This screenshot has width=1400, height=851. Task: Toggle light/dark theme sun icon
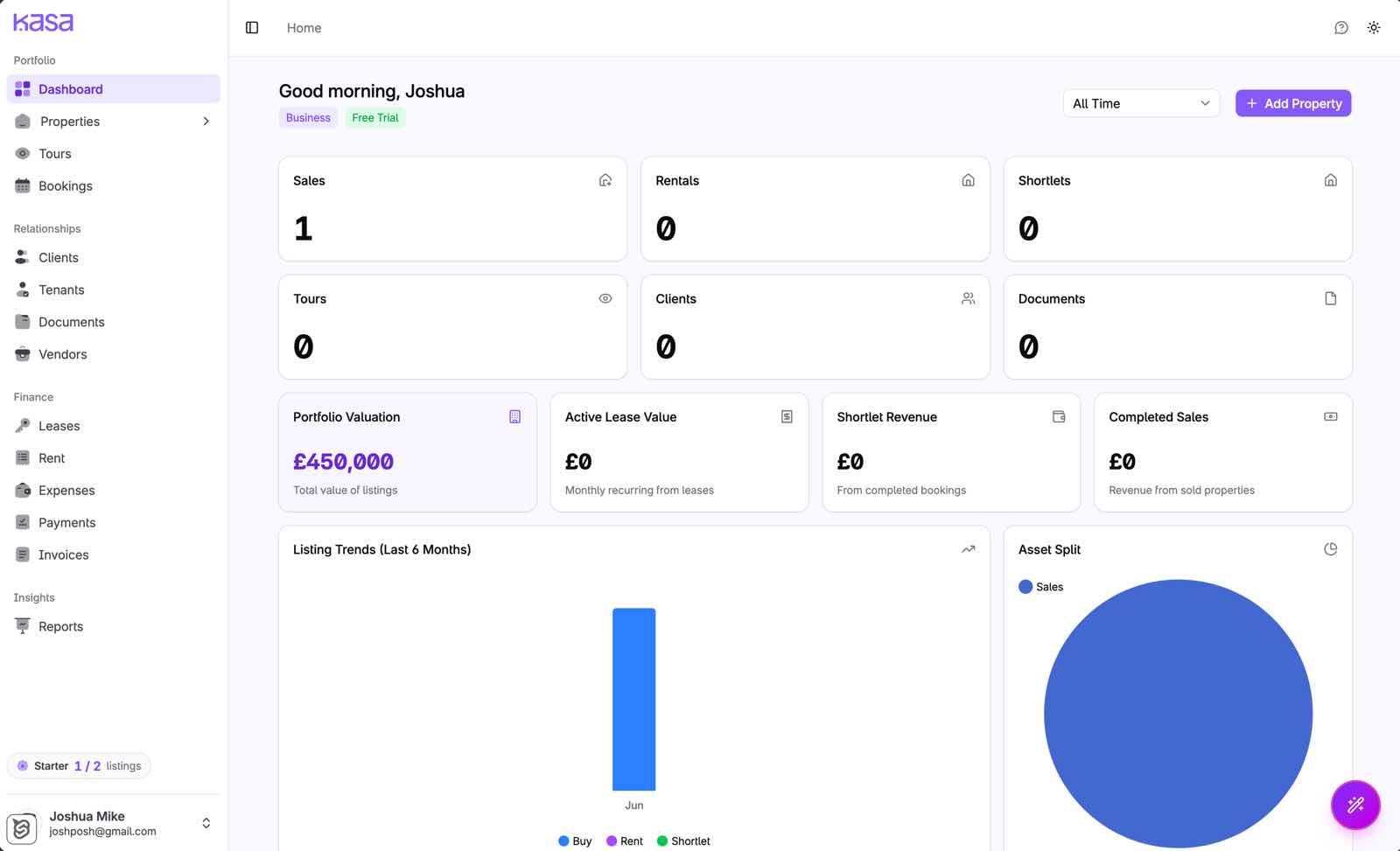(x=1374, y=28)
